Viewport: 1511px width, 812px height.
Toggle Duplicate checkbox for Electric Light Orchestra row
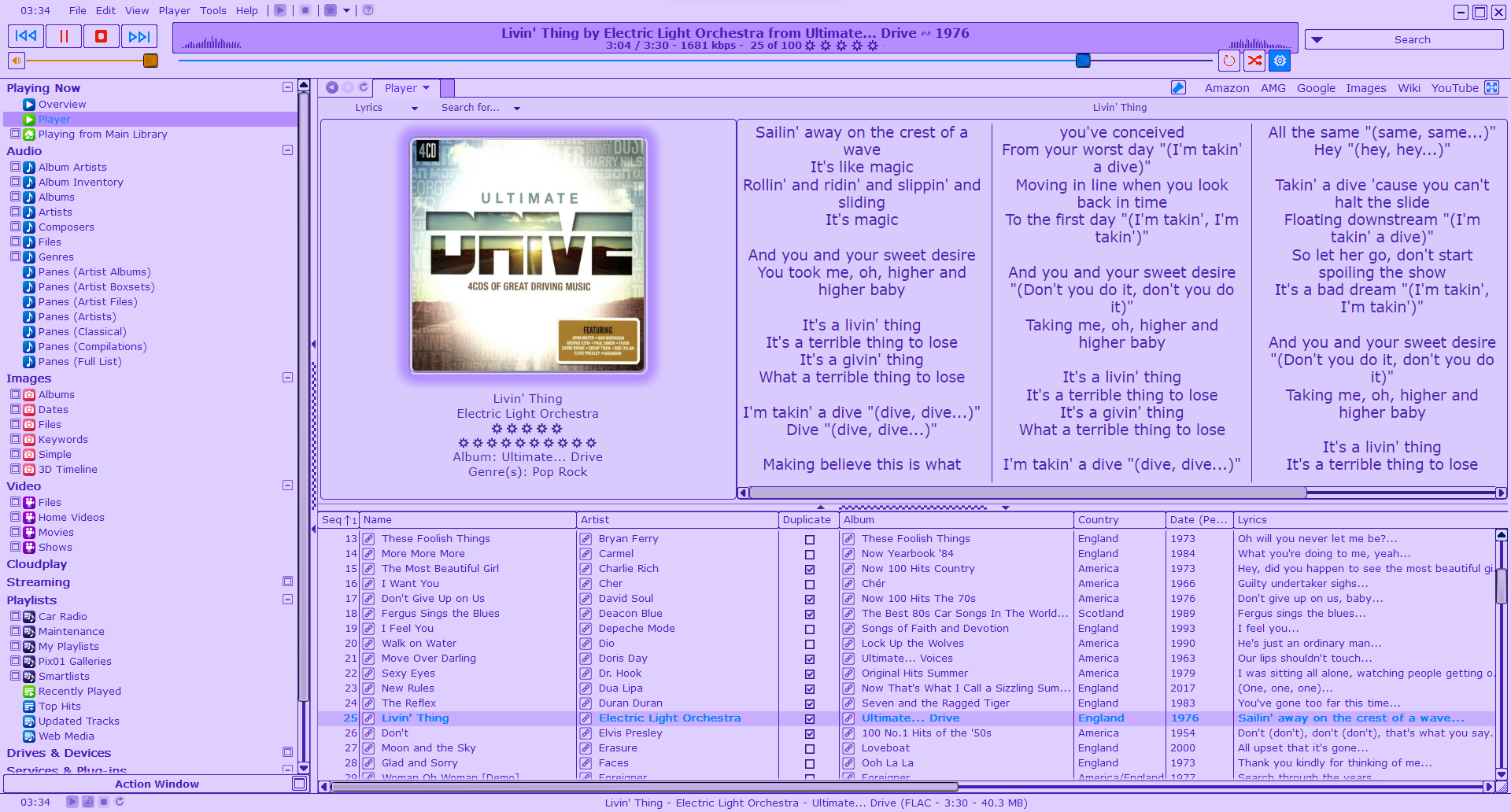pyautogui.click(x=810, y=719)
